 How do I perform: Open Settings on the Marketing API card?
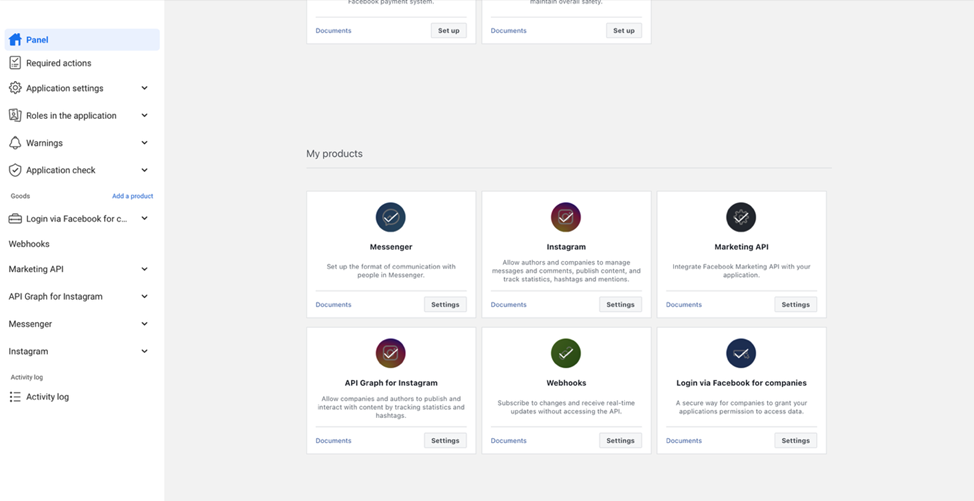[795, 305]
